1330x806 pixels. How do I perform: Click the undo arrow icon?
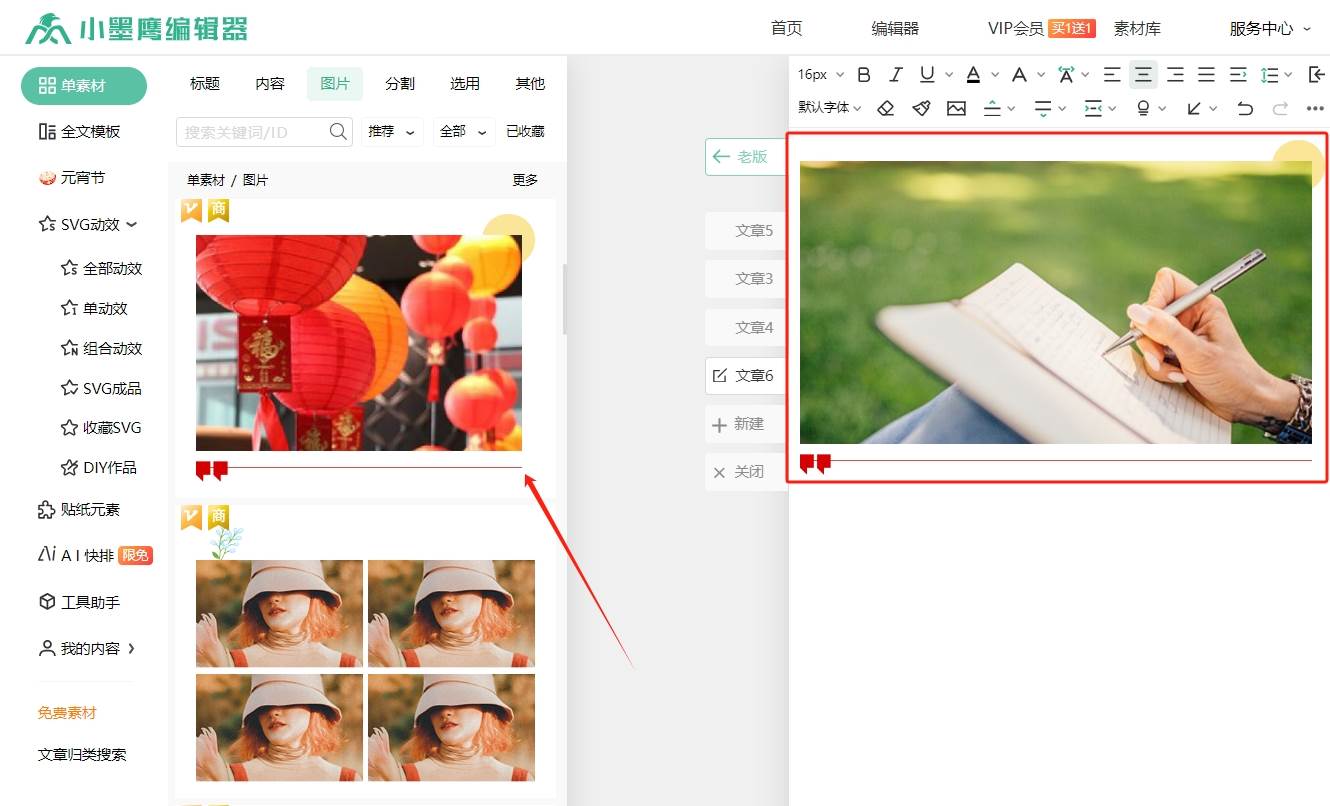1245,108
